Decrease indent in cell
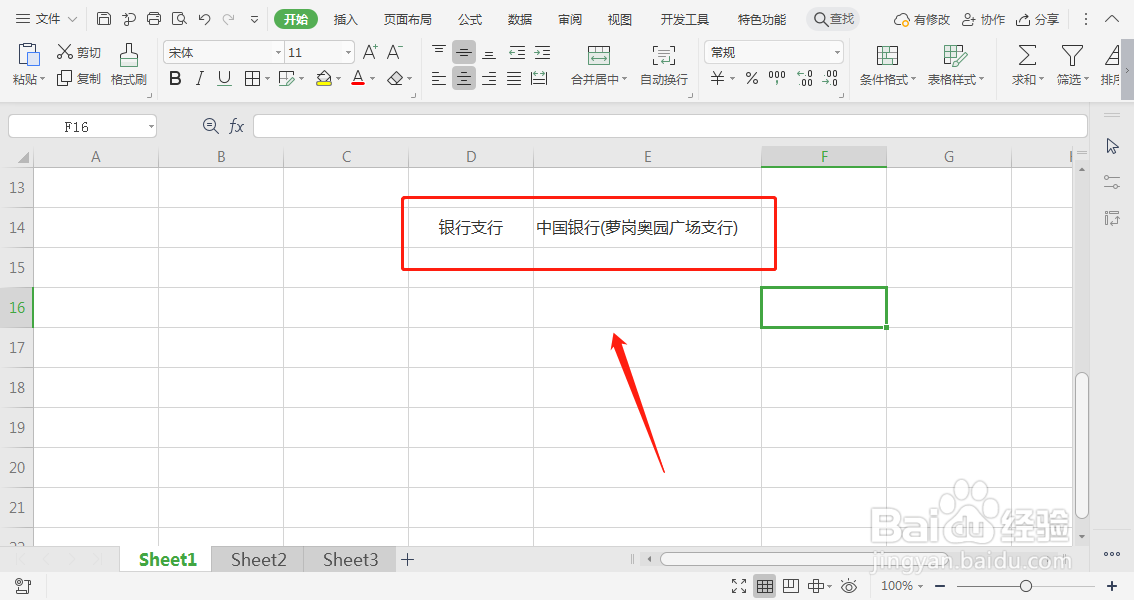Screen dimensions: 1134x600 click(517, 52)
